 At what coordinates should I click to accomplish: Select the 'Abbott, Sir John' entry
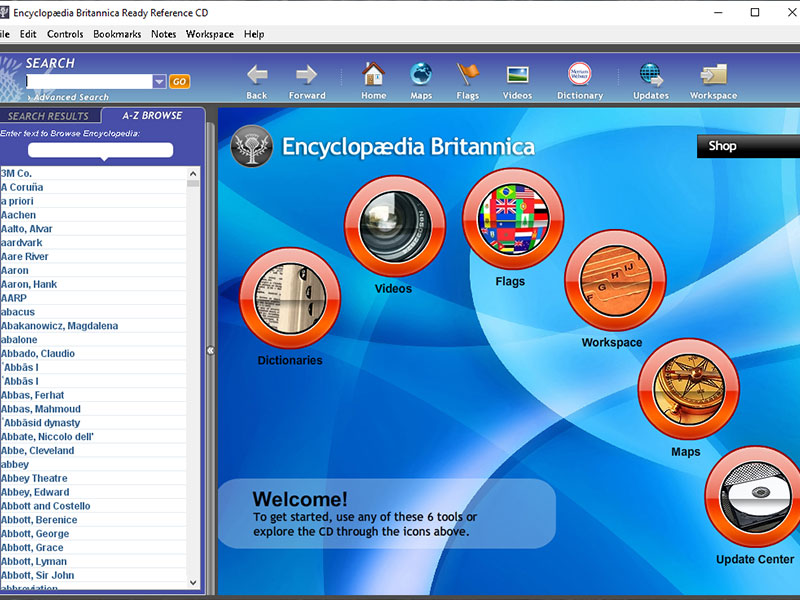click(93, 575)
